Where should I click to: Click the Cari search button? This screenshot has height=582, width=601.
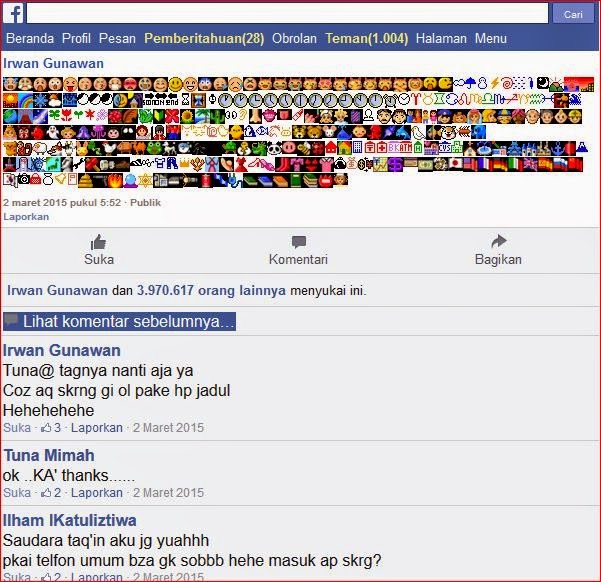coord(573,14)
